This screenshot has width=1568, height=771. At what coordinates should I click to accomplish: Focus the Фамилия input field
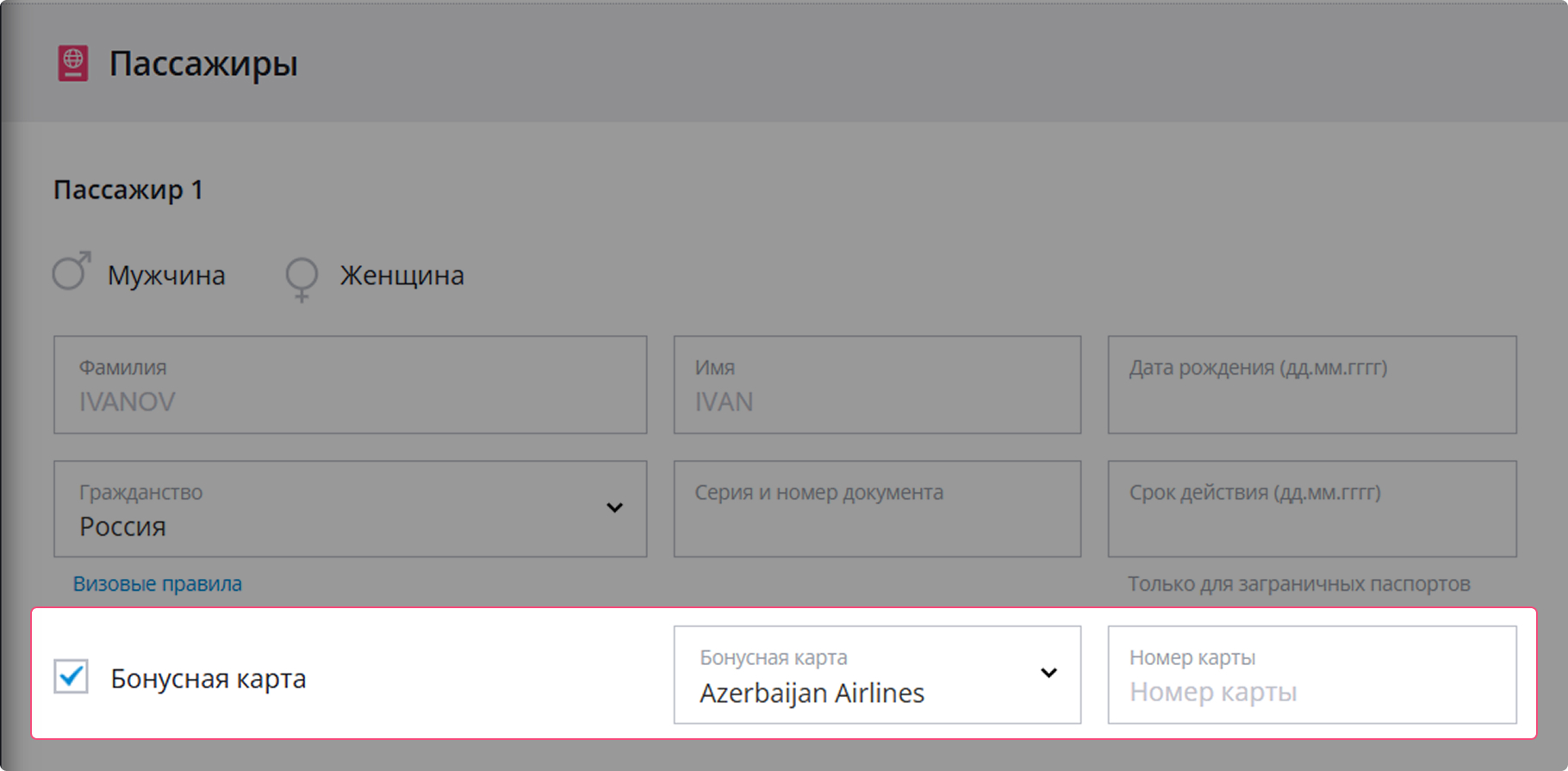(x=350, y=385)
